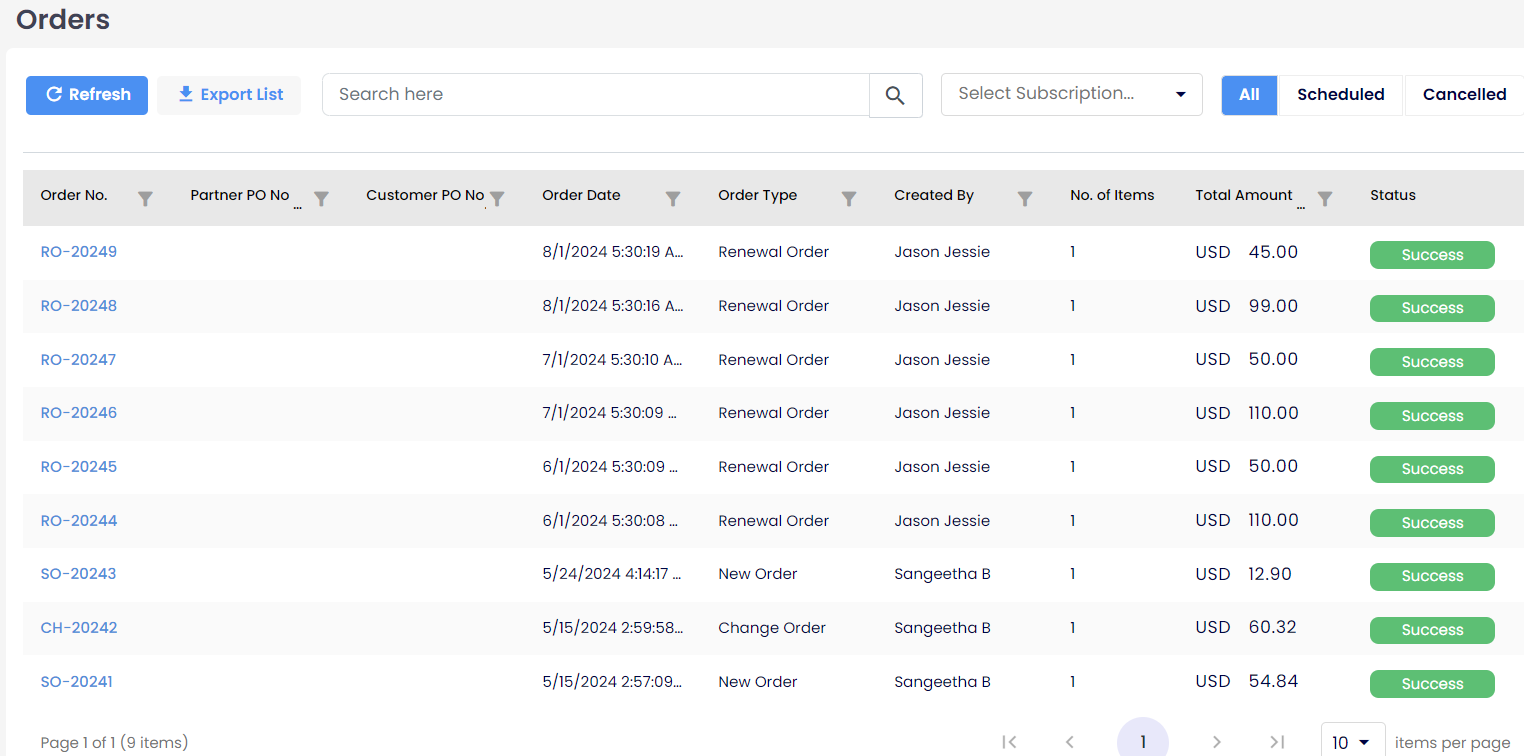Click amount 54.84 cell

1273,681
